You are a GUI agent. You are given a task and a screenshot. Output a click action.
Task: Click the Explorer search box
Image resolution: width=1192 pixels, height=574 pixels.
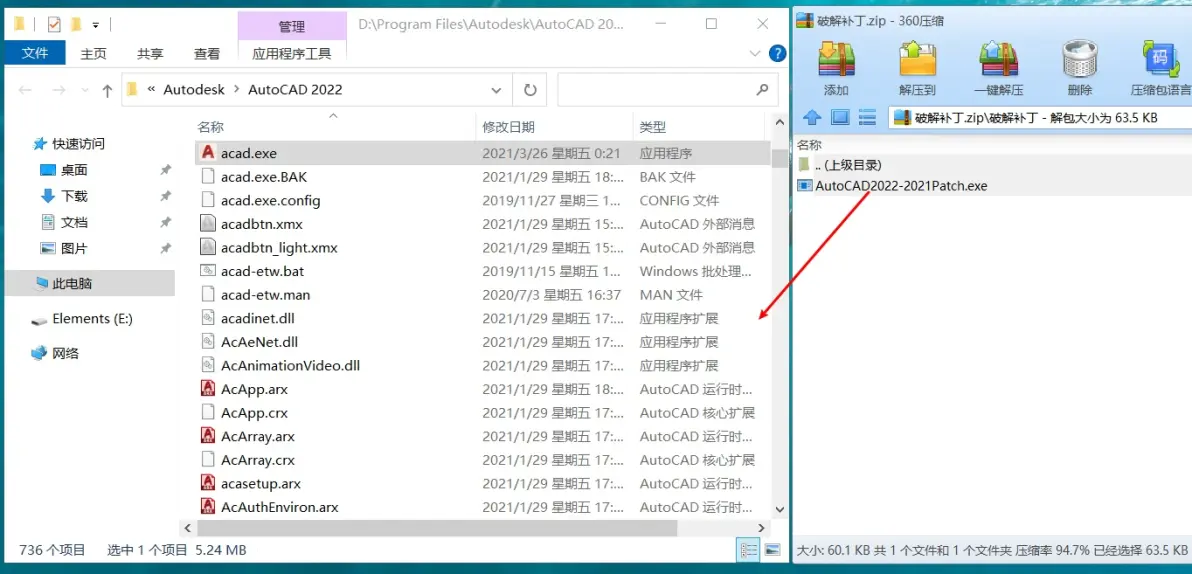tap(667, 90)
